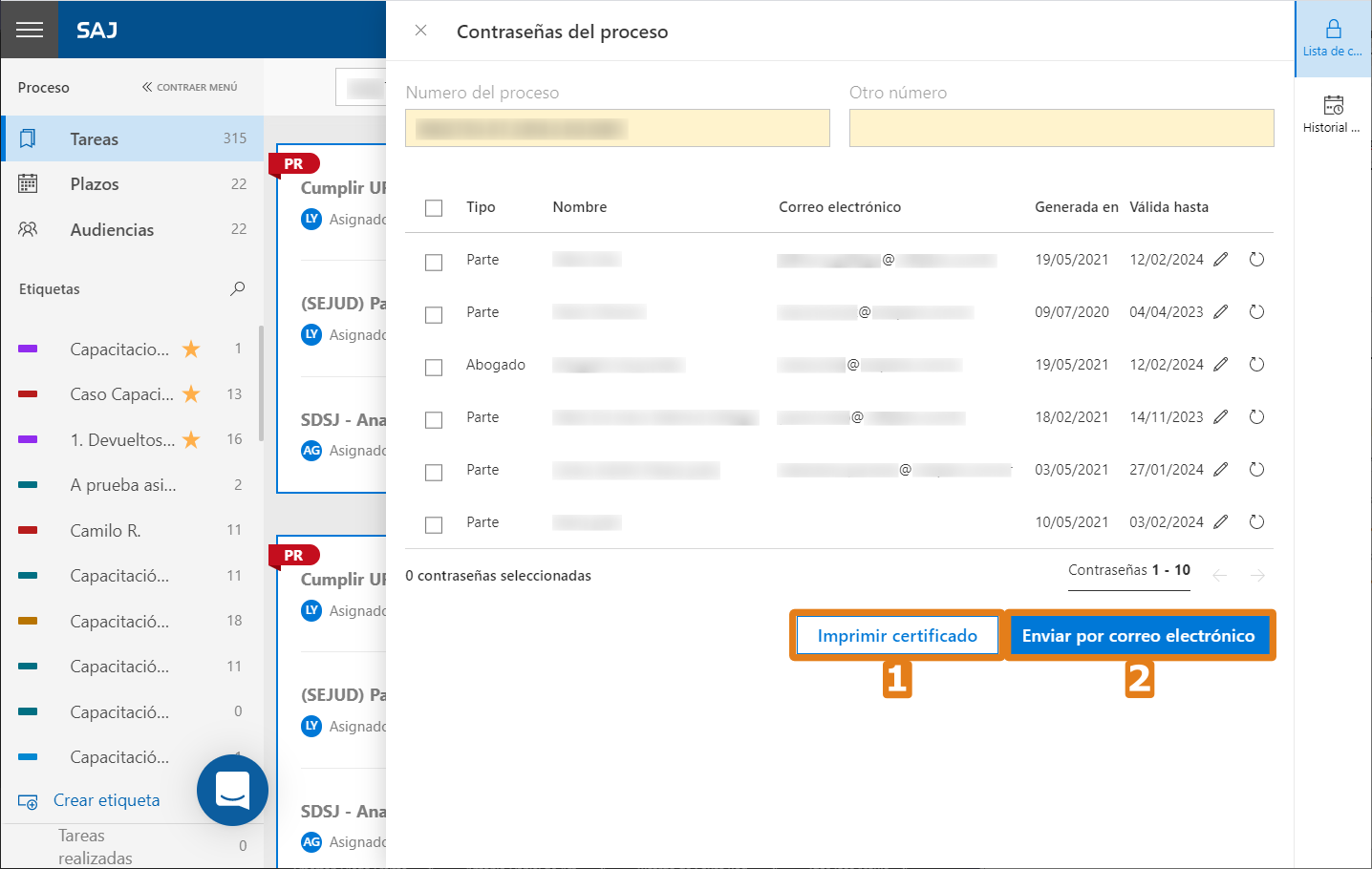
Task: Open Tareas section
Action: pyautogui.click(x=133, y=138)
